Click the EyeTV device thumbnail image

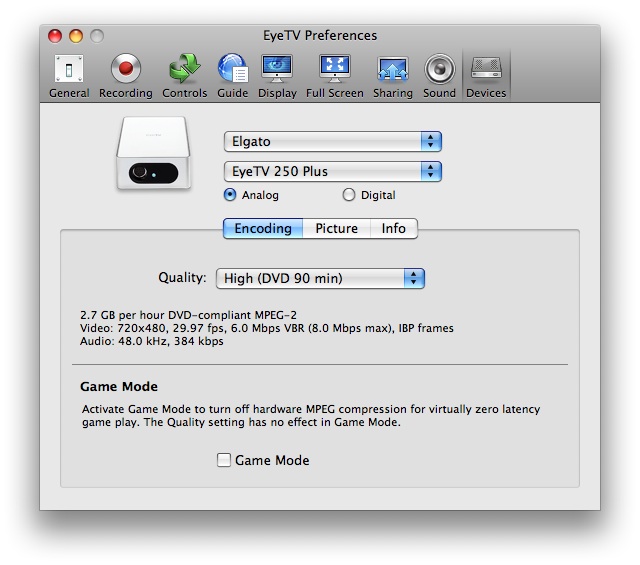(x=154, y=153)
